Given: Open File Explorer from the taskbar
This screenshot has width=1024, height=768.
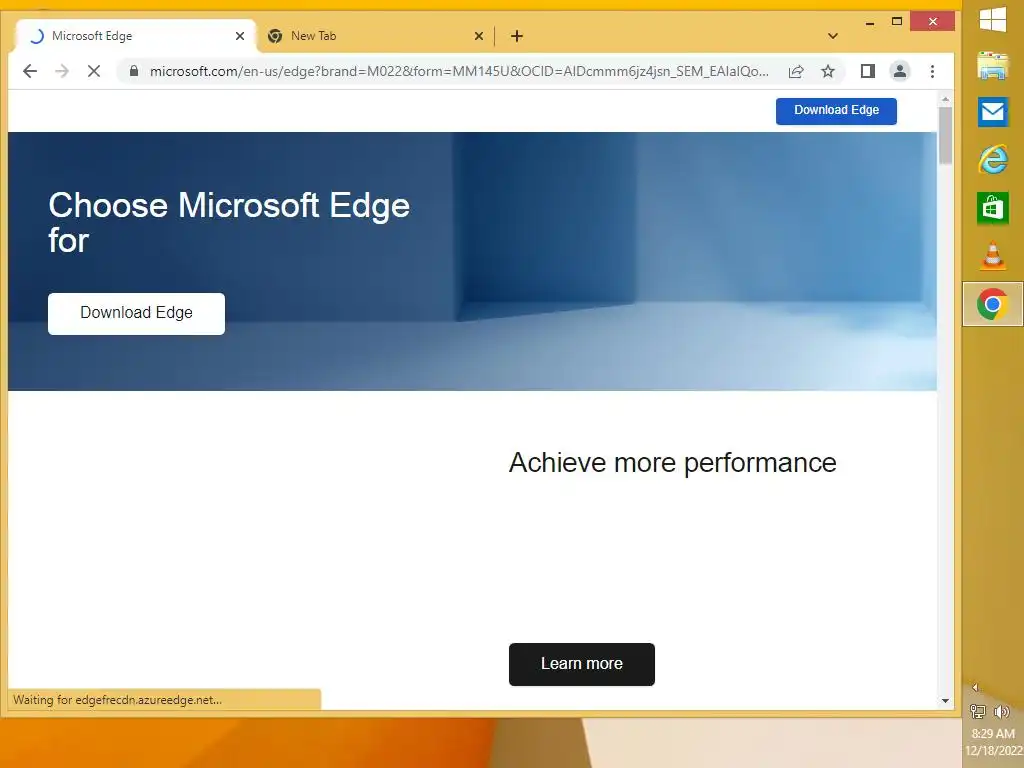Looking at the screenshot, I should pos(993,66).
